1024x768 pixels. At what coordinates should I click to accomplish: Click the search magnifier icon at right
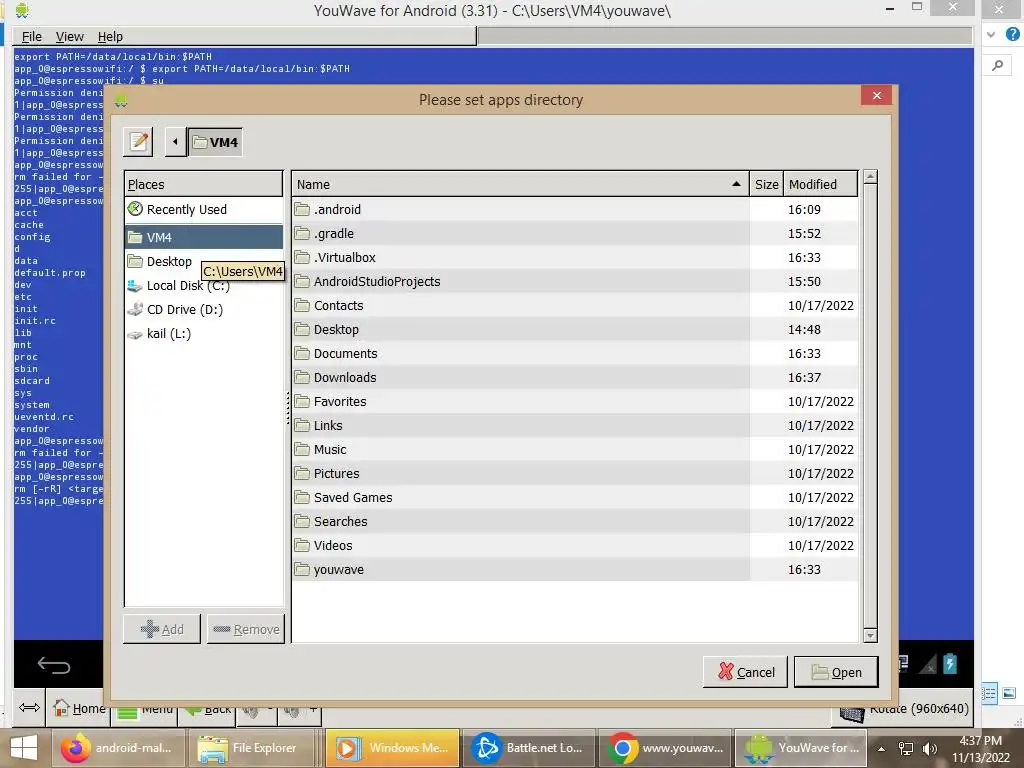tap(997, 65)
